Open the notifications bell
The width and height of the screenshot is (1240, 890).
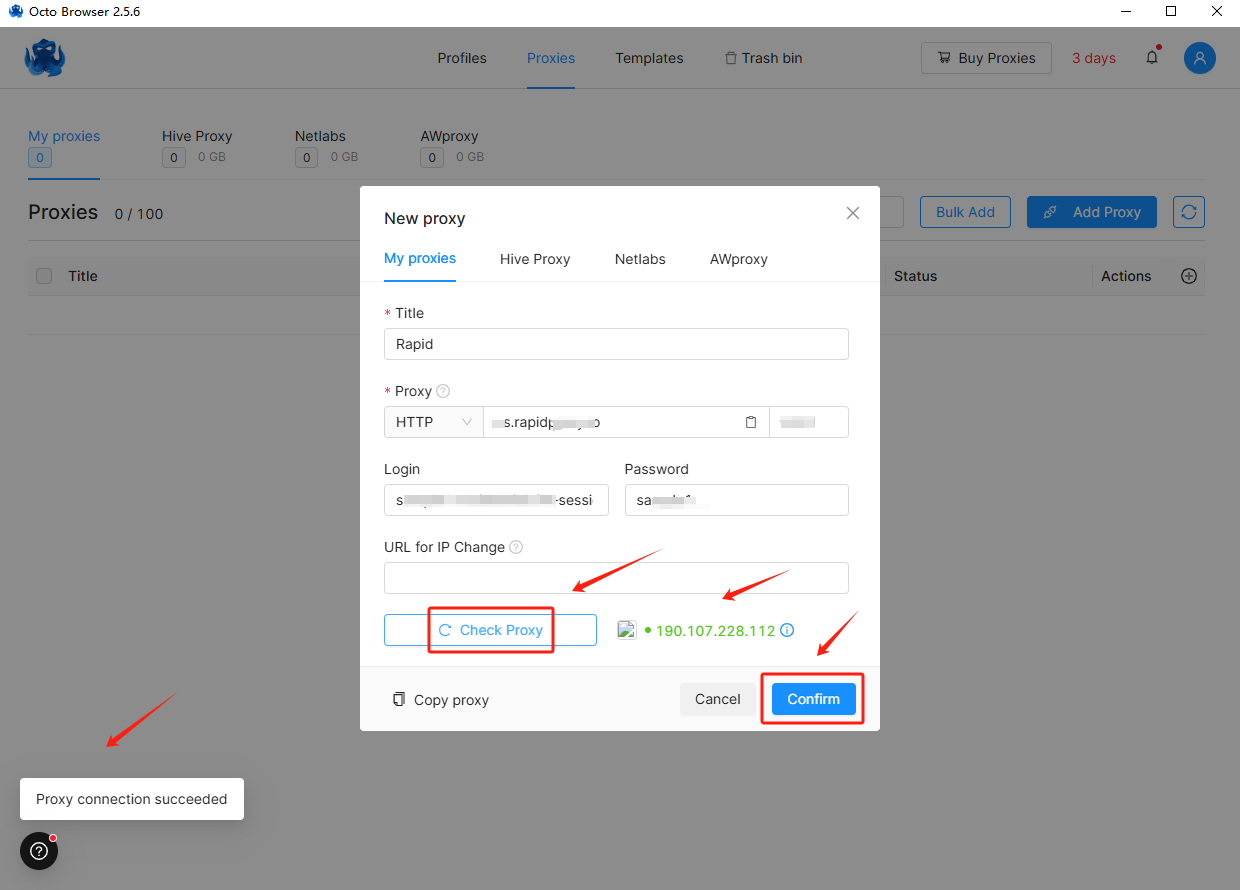coord(1152,58)
